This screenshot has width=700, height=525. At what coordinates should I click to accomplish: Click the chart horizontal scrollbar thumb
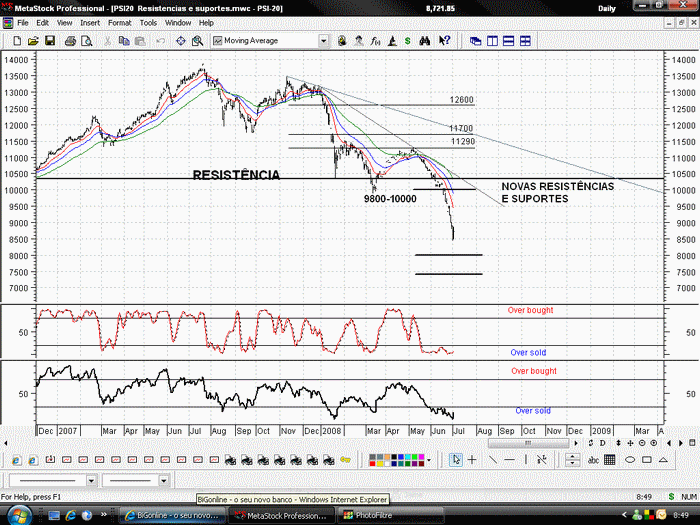[x=528, y=443]
